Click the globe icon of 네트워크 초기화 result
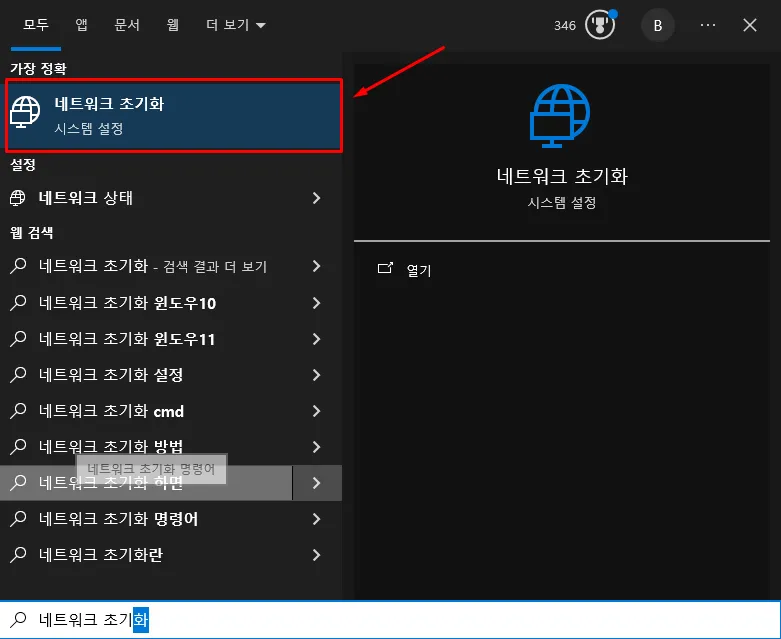Viewport: 781px width, 639px height. point(25,112)
